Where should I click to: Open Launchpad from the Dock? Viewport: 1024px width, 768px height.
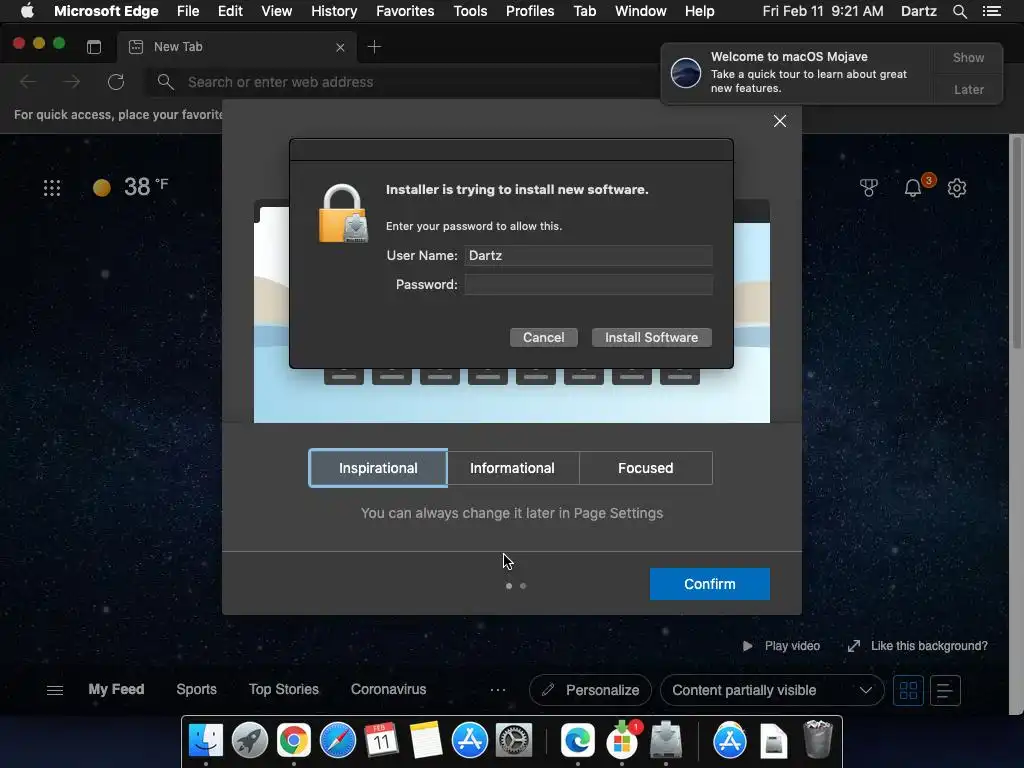tap(249, 741)
